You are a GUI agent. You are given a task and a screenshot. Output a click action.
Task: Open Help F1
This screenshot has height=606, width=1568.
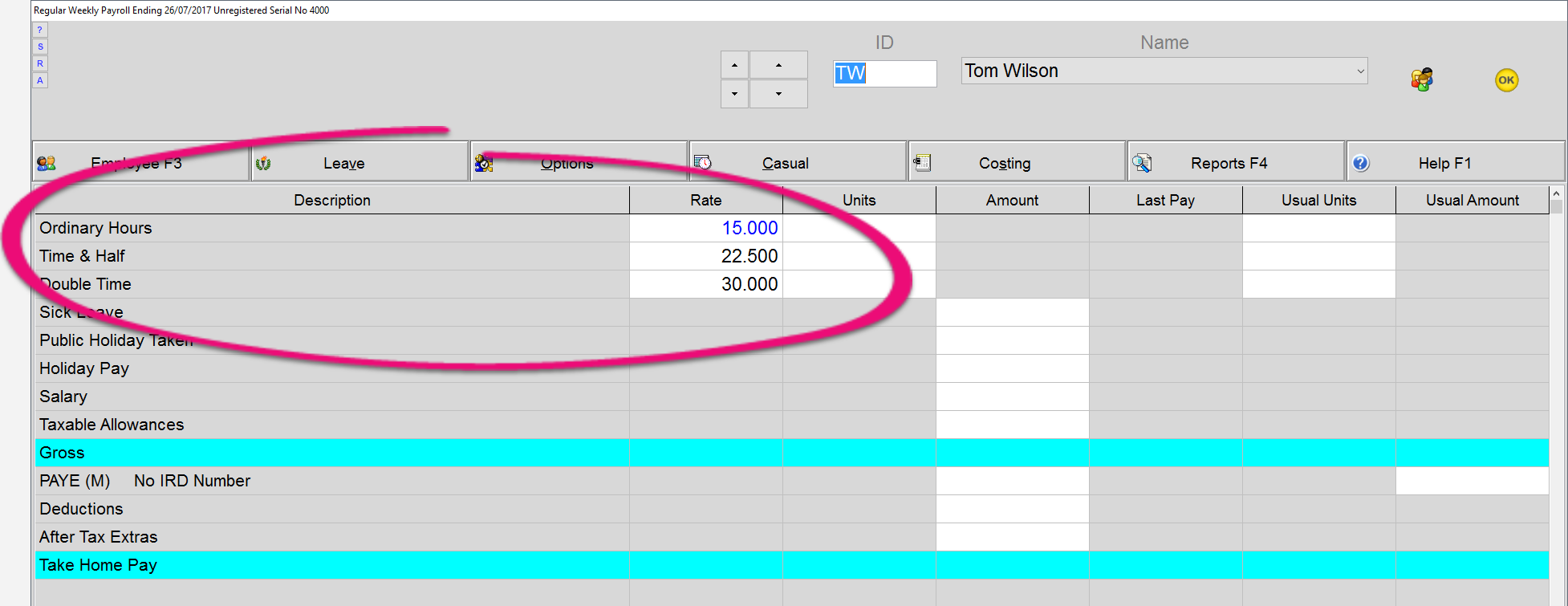click(x=1456, y=162)
